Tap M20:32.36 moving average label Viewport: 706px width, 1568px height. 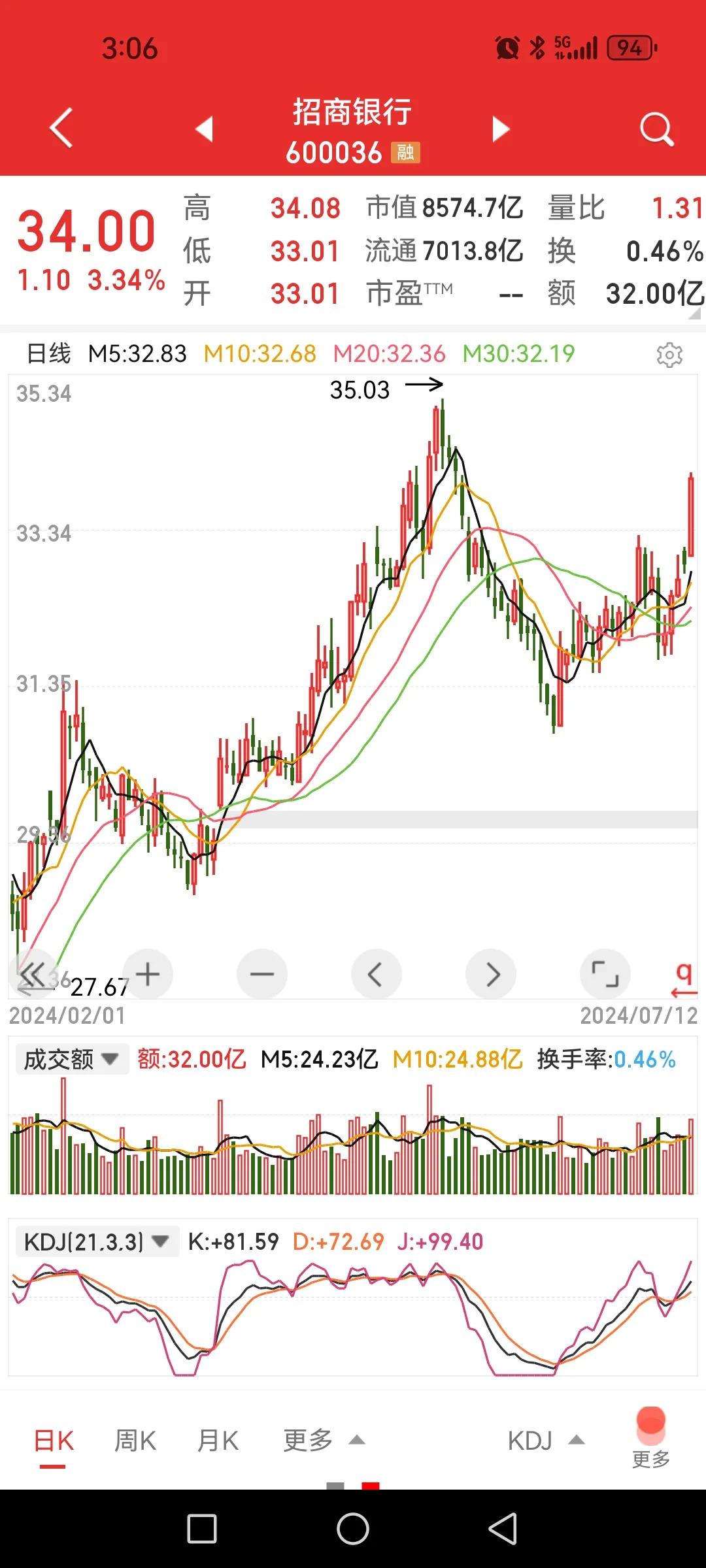pyautogui.click(x=389, y=354)
